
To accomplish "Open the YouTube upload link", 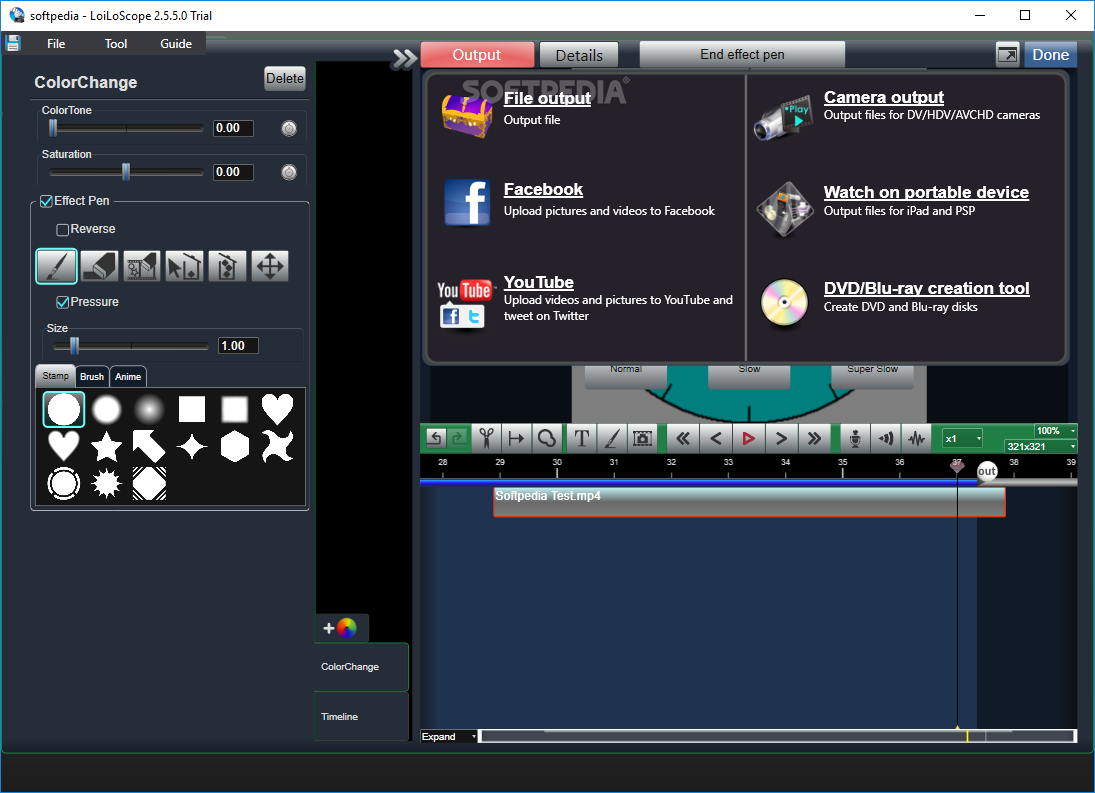I will pos(538,282).
